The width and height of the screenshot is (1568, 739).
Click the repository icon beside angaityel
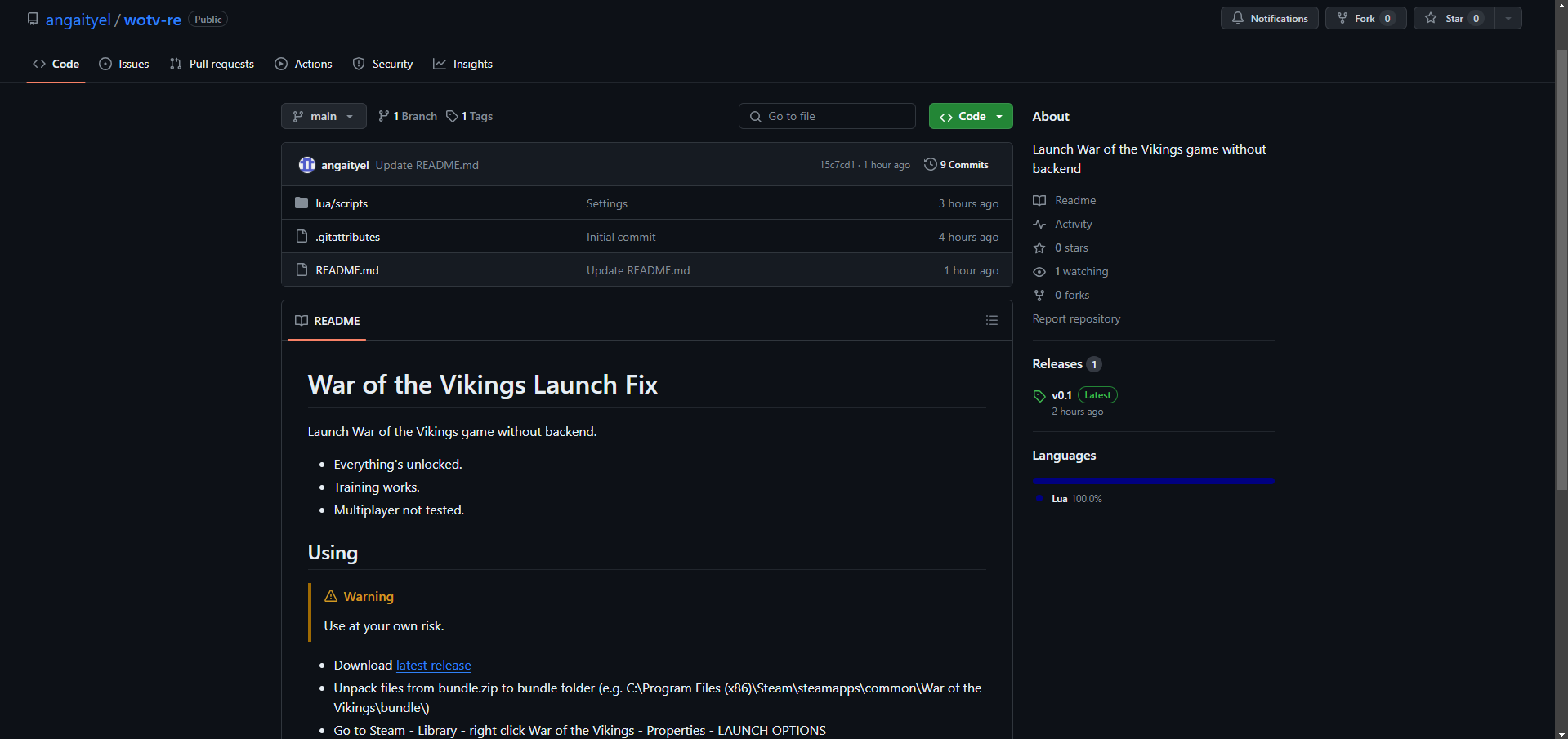pos(33,18)
